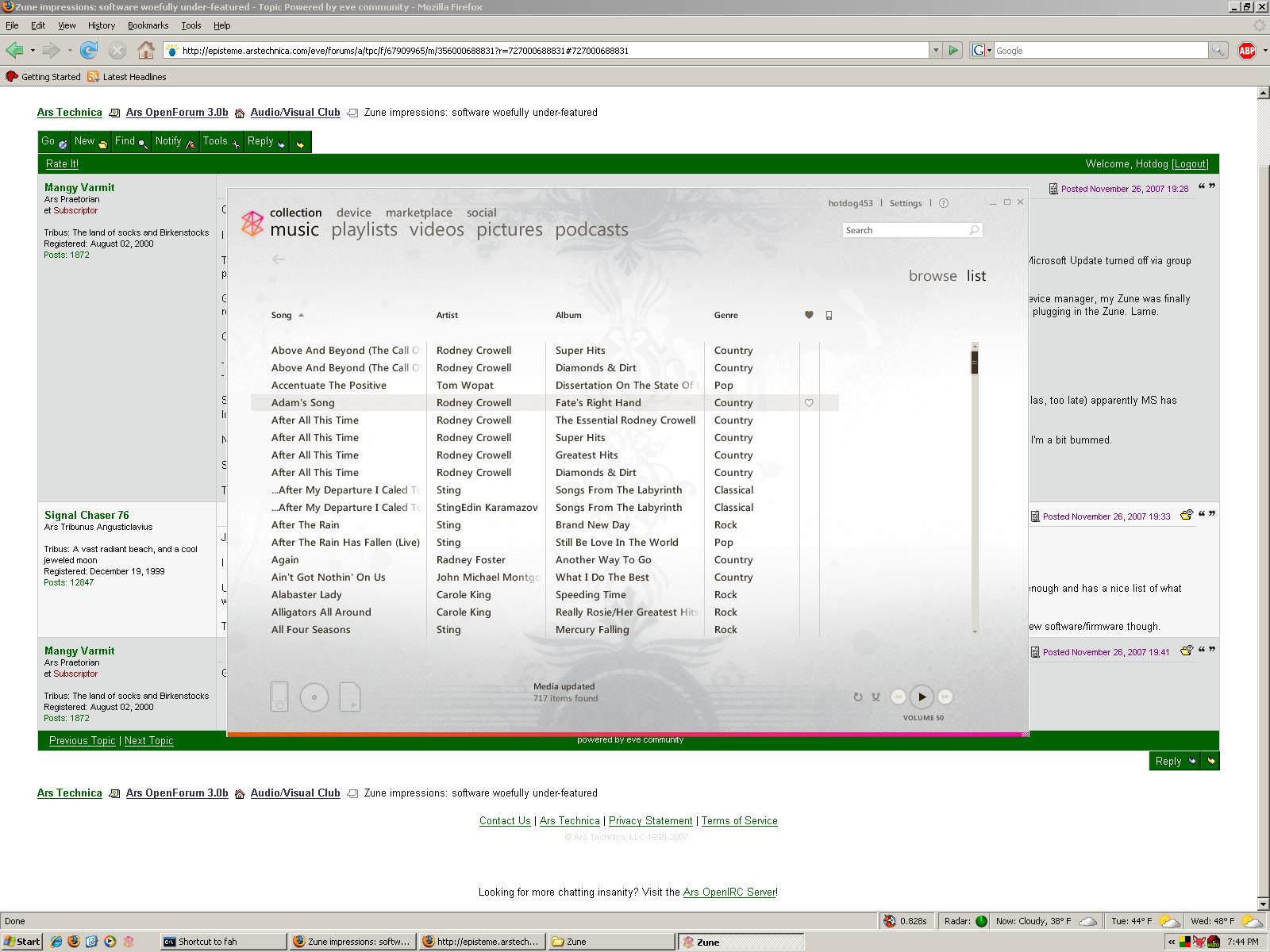Image resolution: width=1270 pixels, height=952 pixels.
Task: Click the Zune Search input field
Action: click(905, 230)
